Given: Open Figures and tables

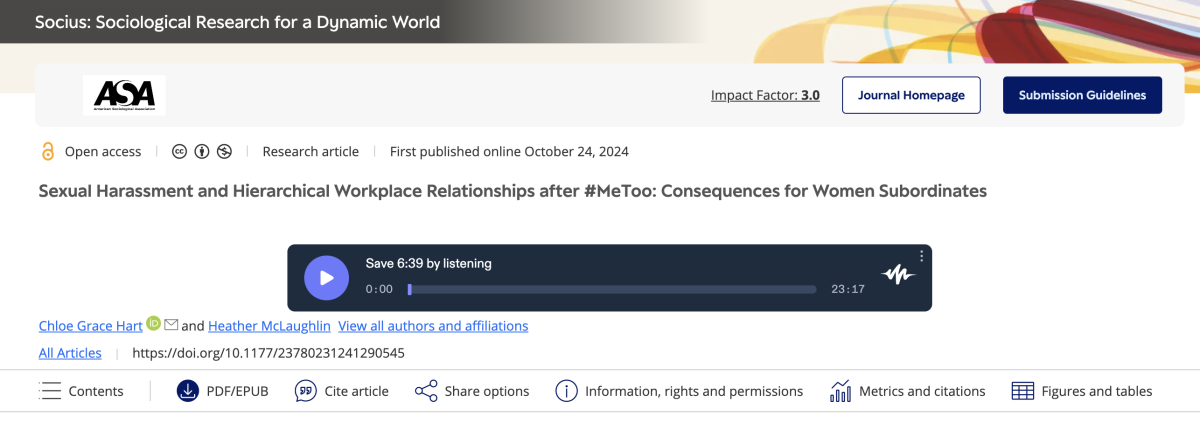Looking at the screenshot, I should point(1082,391).
